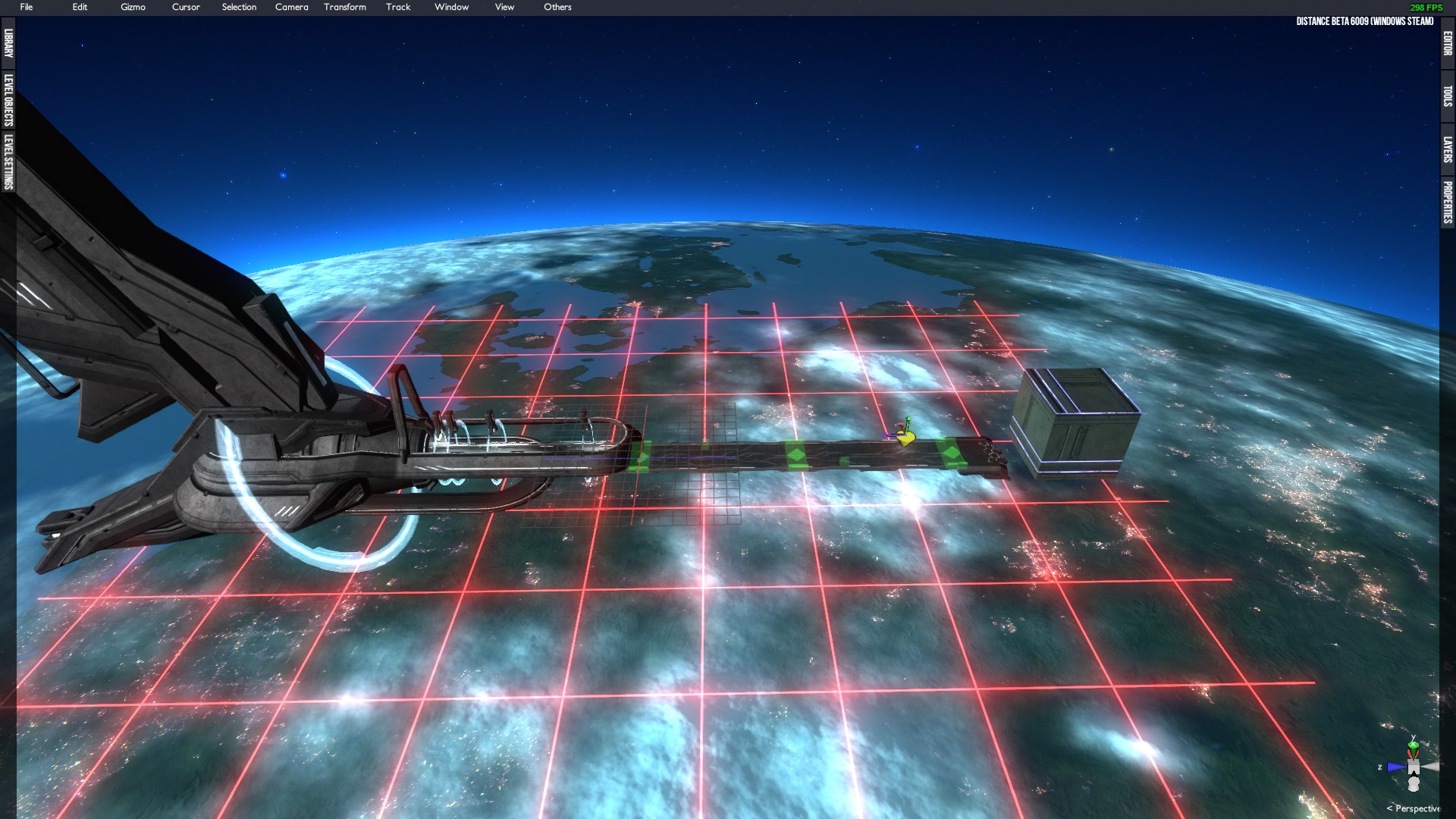This screenshot has height=819, width=1456.
Task: Open the Transform menu
Action: [344, 7]
